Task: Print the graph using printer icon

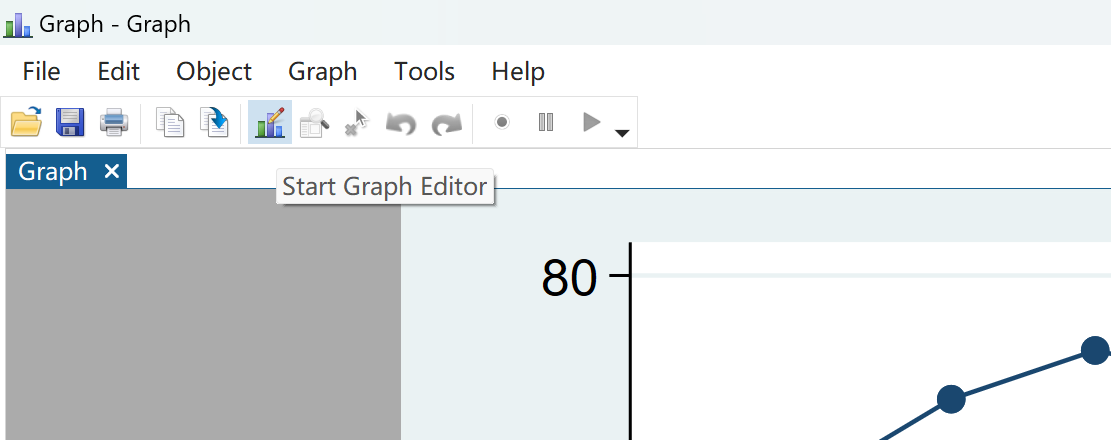Action: pyautogui.click(x=113, y=123)
